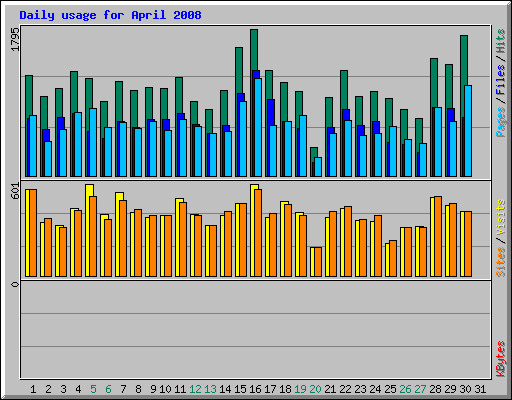Click day 22 on the date axis
The width and height of the screenshot is (512, 400).
click(x=345, y=389)
